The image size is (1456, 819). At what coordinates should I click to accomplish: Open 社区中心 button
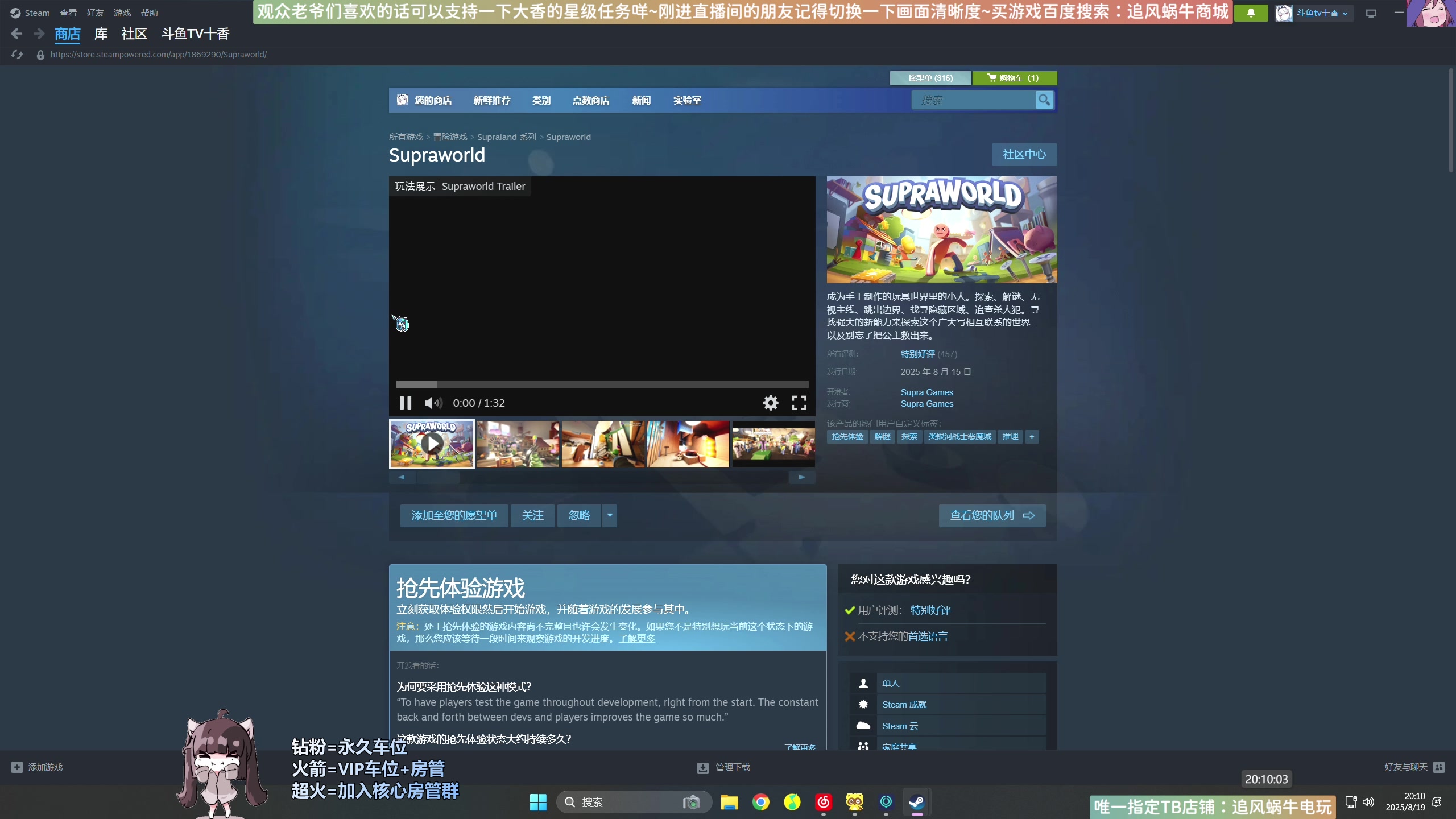click(1024, 154)
